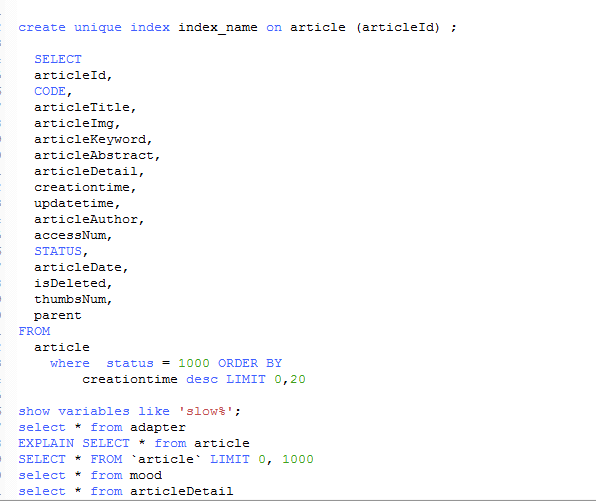Click the 'select * from articleDetail' line
Screen dimensions: 596x501
[x=126, y=491]
